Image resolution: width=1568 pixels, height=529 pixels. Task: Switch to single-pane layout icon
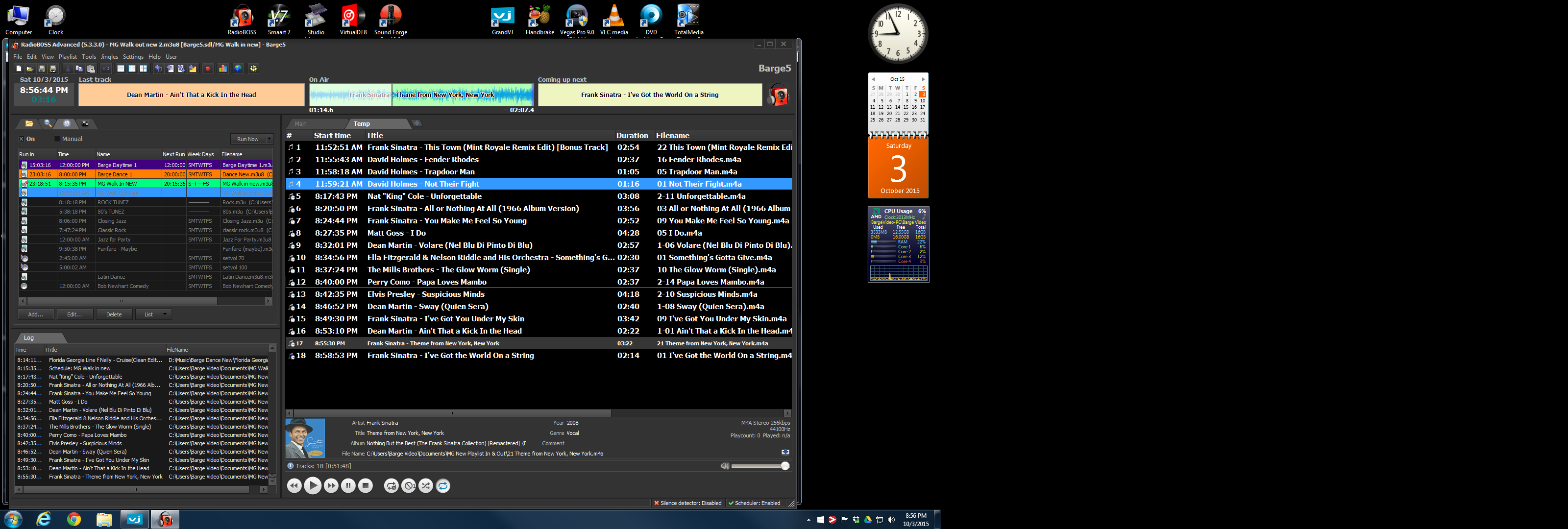tap(121, 69)
